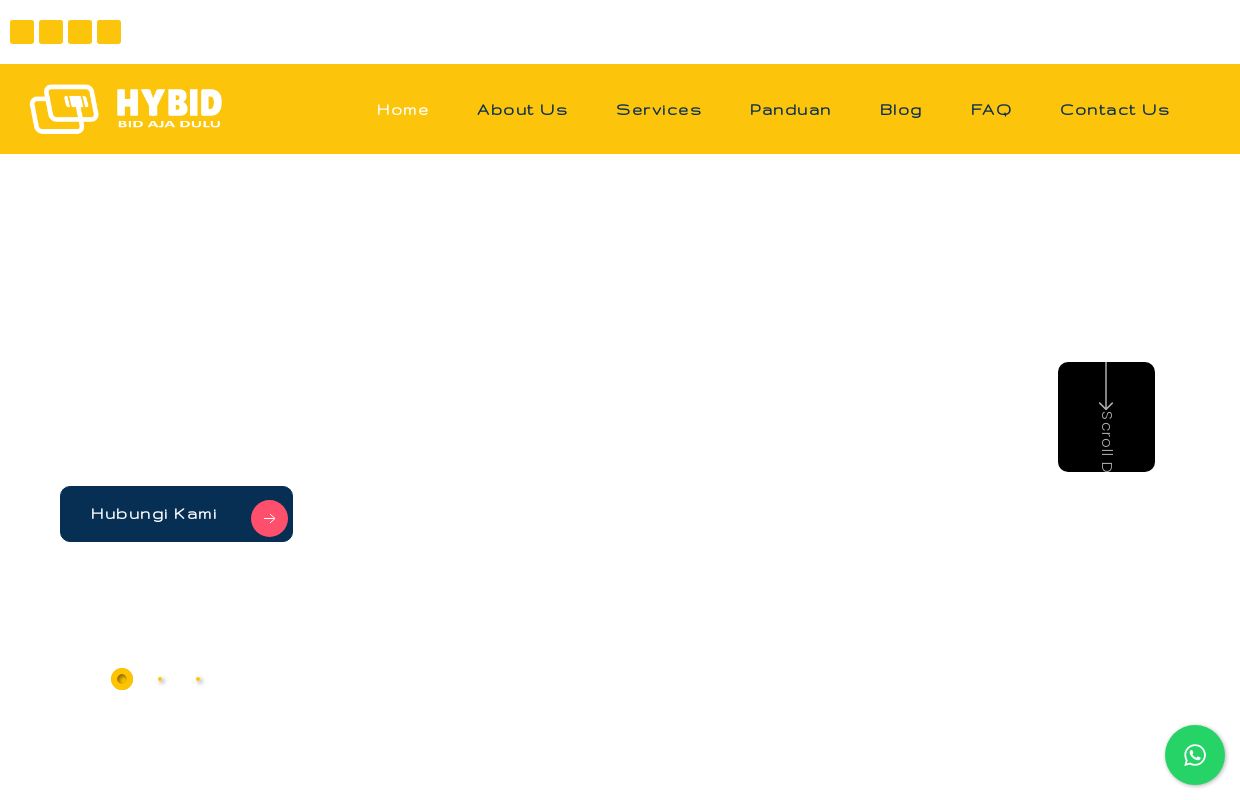1240x800 pixels.
Task: Click the fourth yellow social icon in header
Action: (x=109, y=32)
